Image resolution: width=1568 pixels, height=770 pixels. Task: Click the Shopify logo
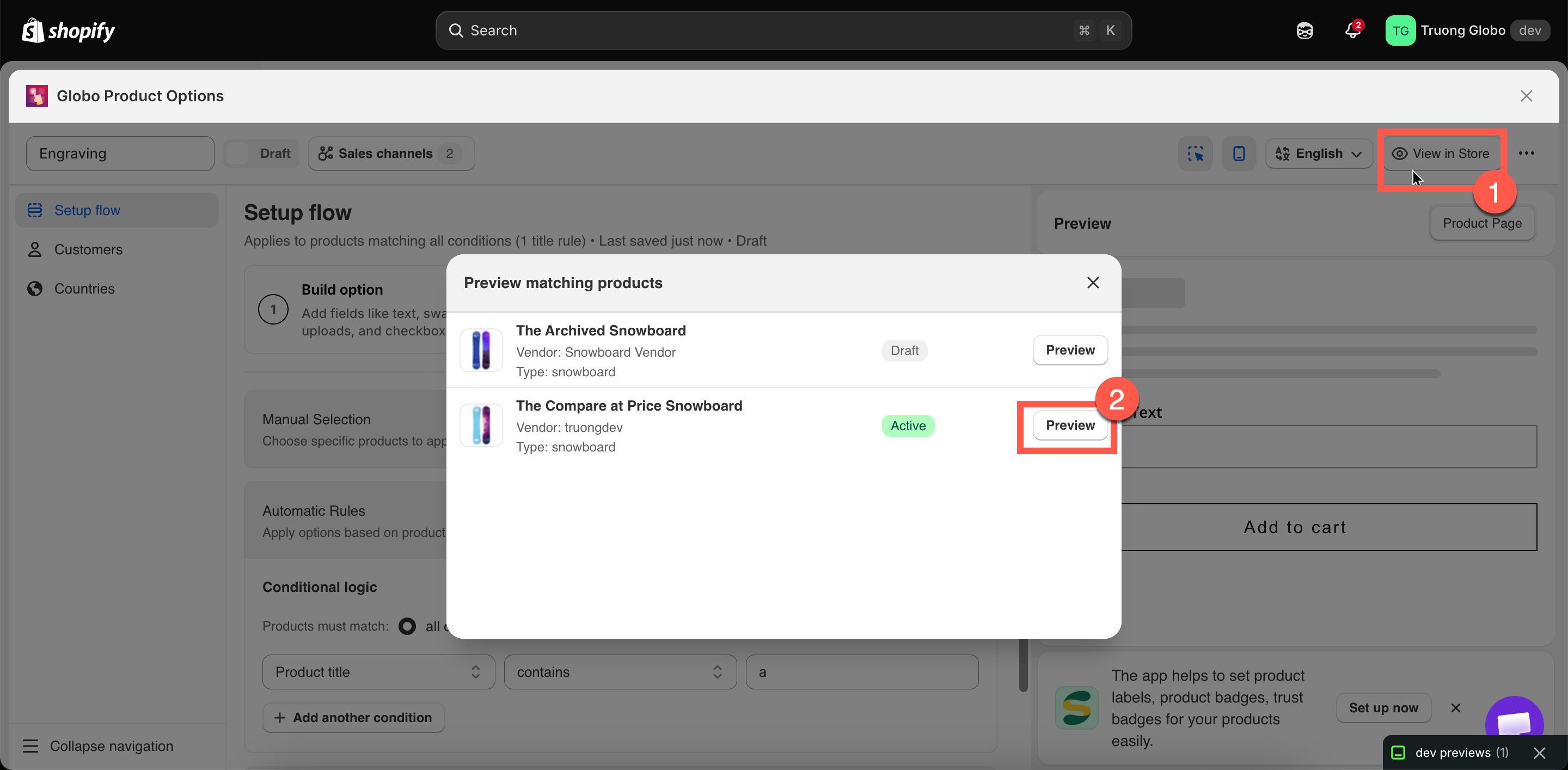[x=68, y=30]
